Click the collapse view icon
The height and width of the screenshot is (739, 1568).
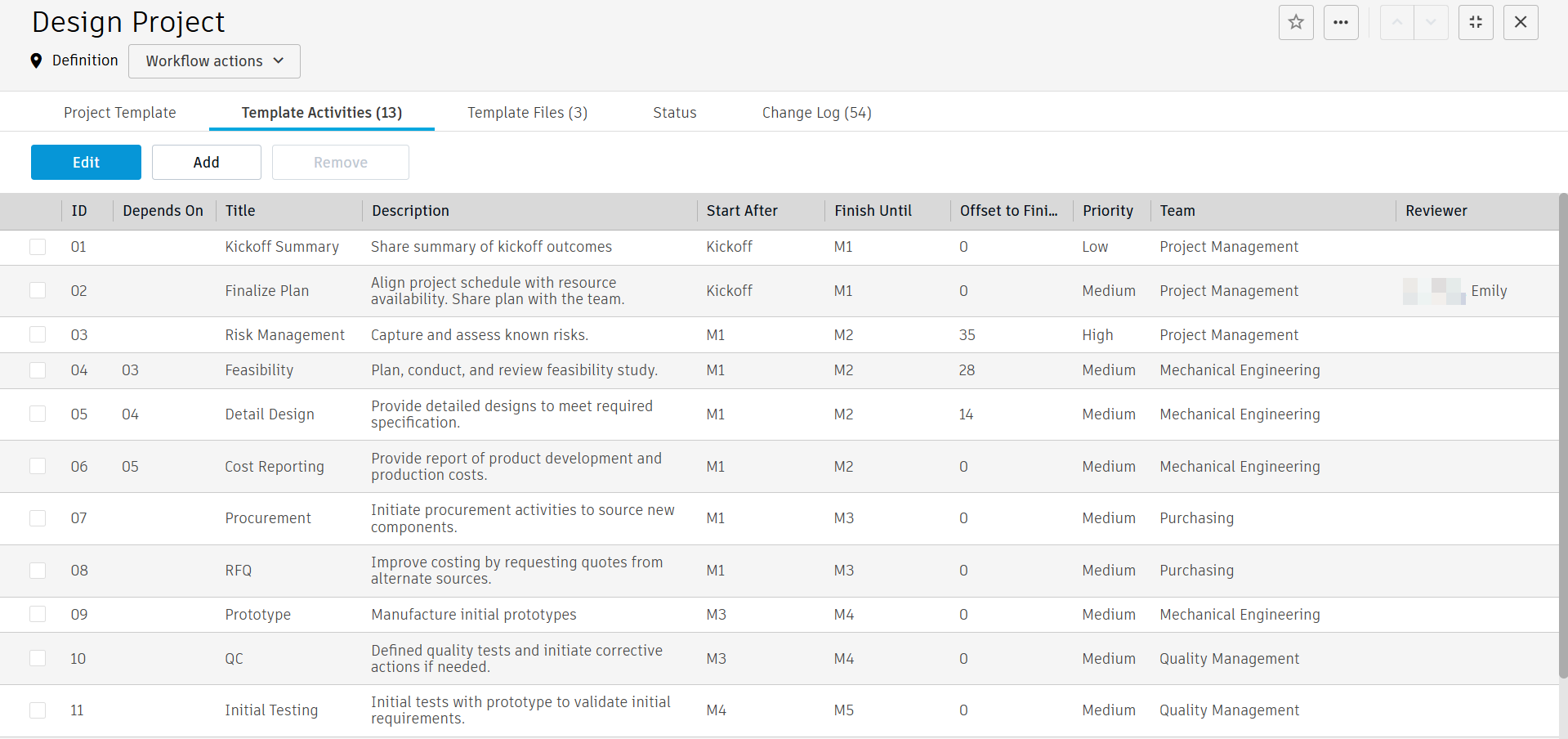(1476, 23)
